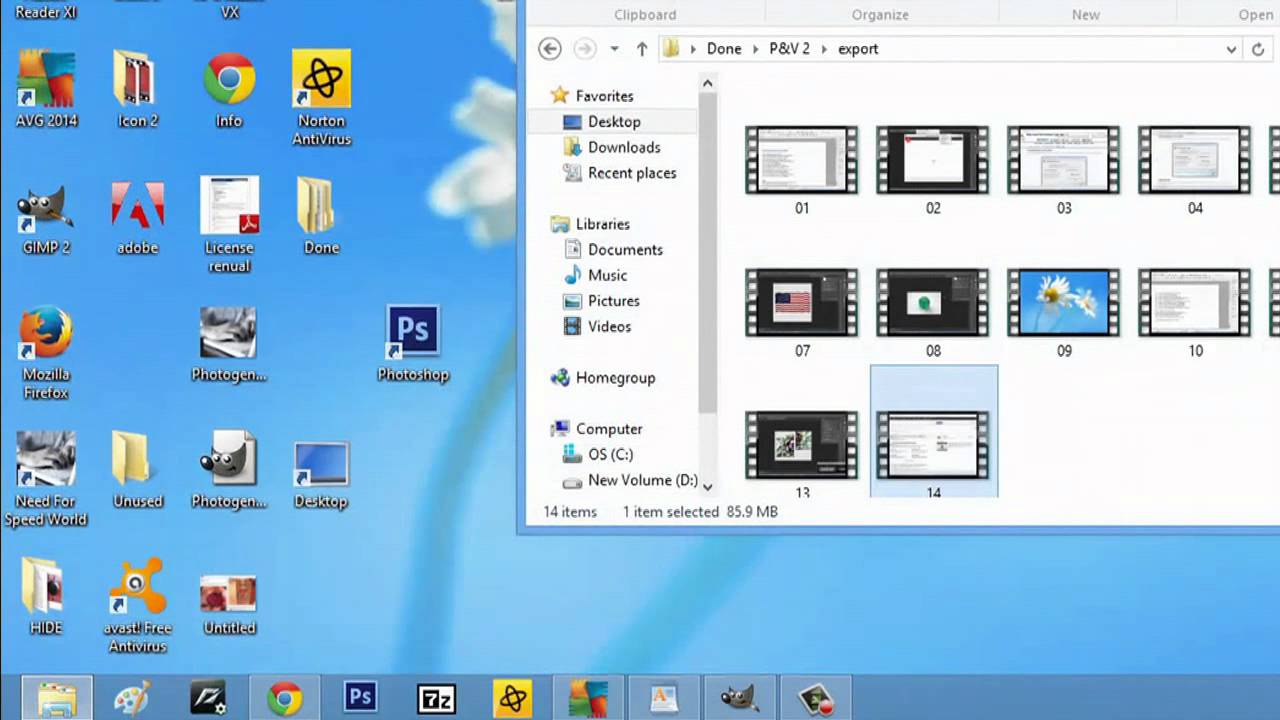The width and height of the screenshot is (1280, 720).
Task: Select Downloads in Favorites sidebar
Action: coord(623,147)
